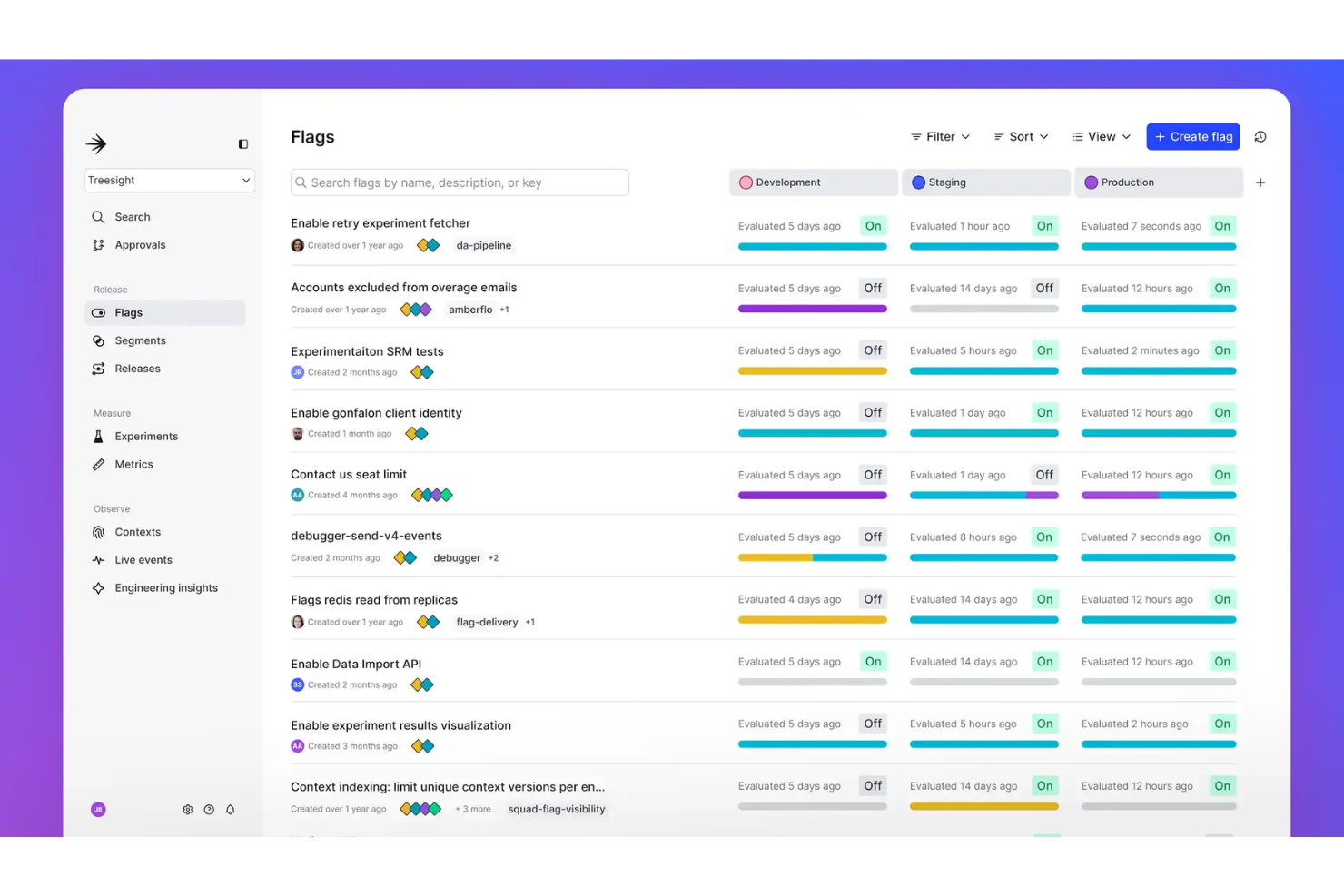Open the help question mark icon
The image size is (1344, 896).
pos(209,810)
